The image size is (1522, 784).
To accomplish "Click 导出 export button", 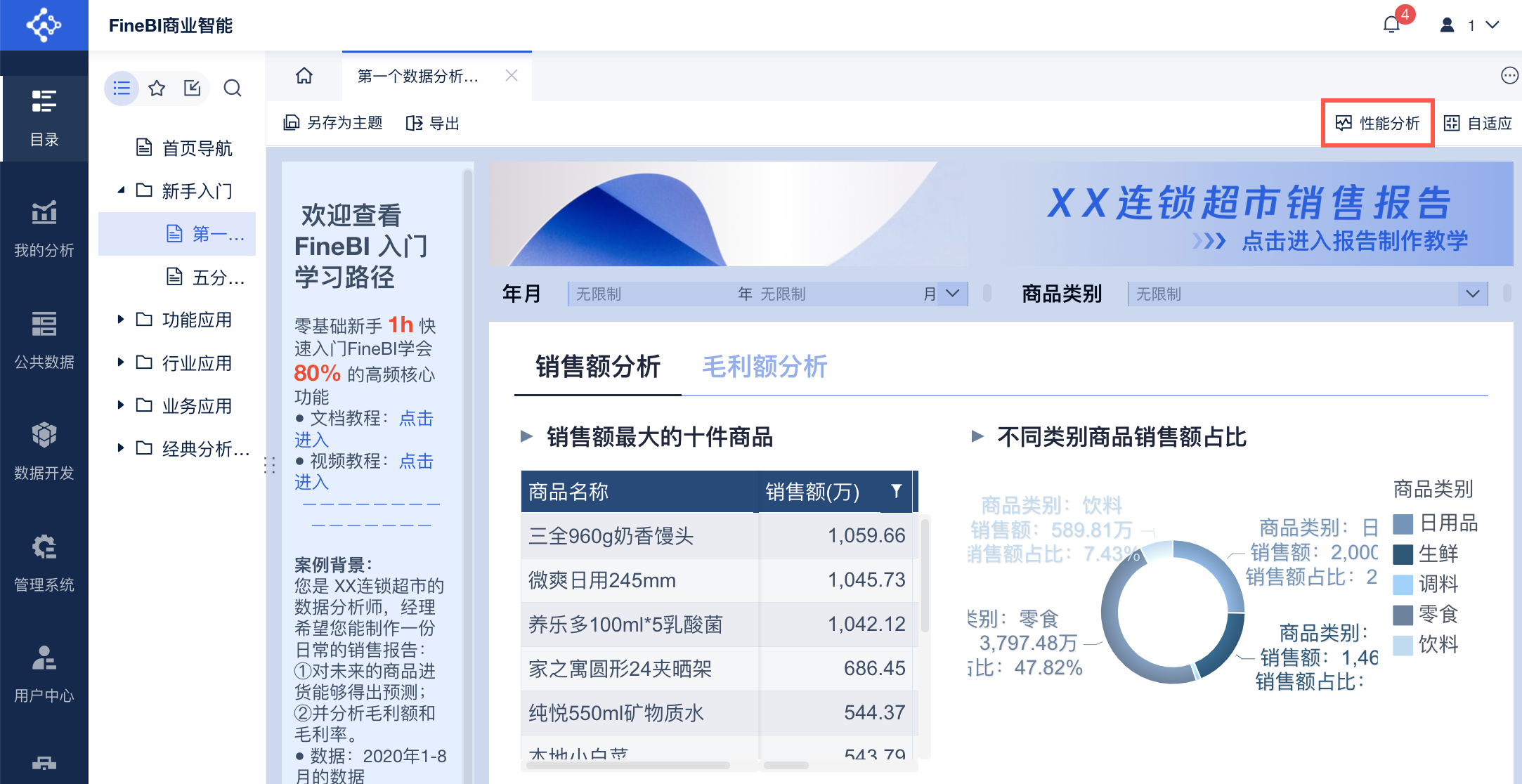I will (433, 124).
